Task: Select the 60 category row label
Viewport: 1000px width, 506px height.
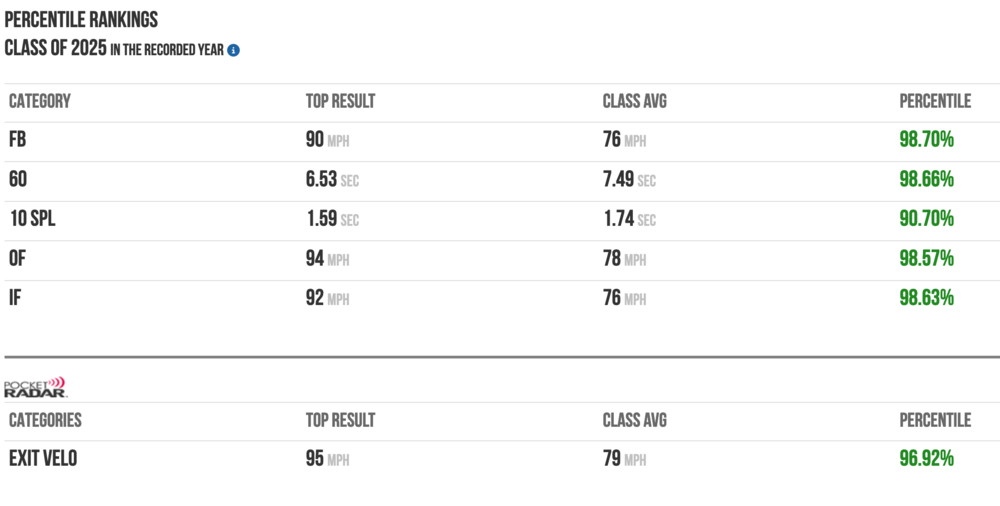Action: coord(18,180)
